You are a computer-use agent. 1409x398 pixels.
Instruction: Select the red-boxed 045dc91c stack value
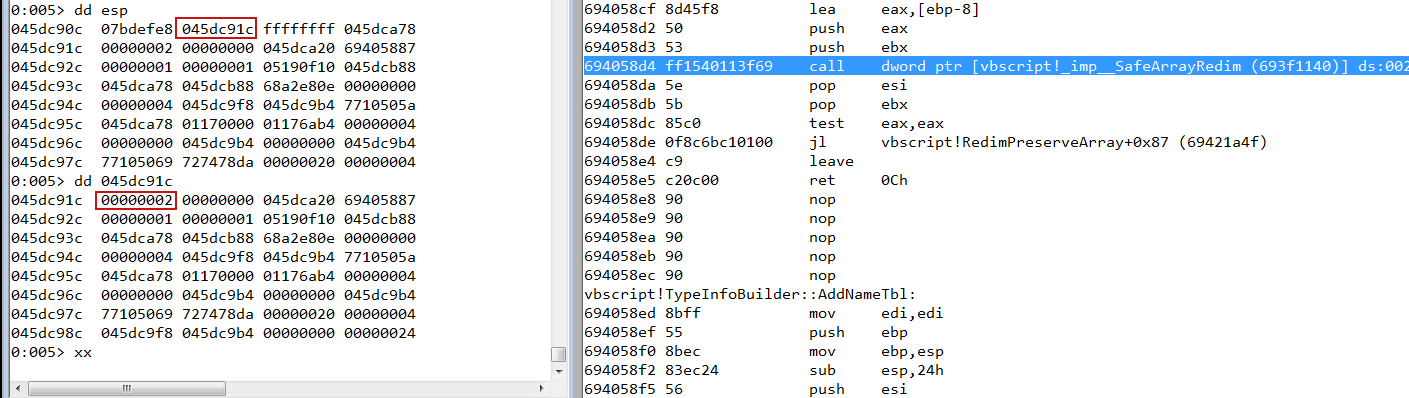[216, 28]
